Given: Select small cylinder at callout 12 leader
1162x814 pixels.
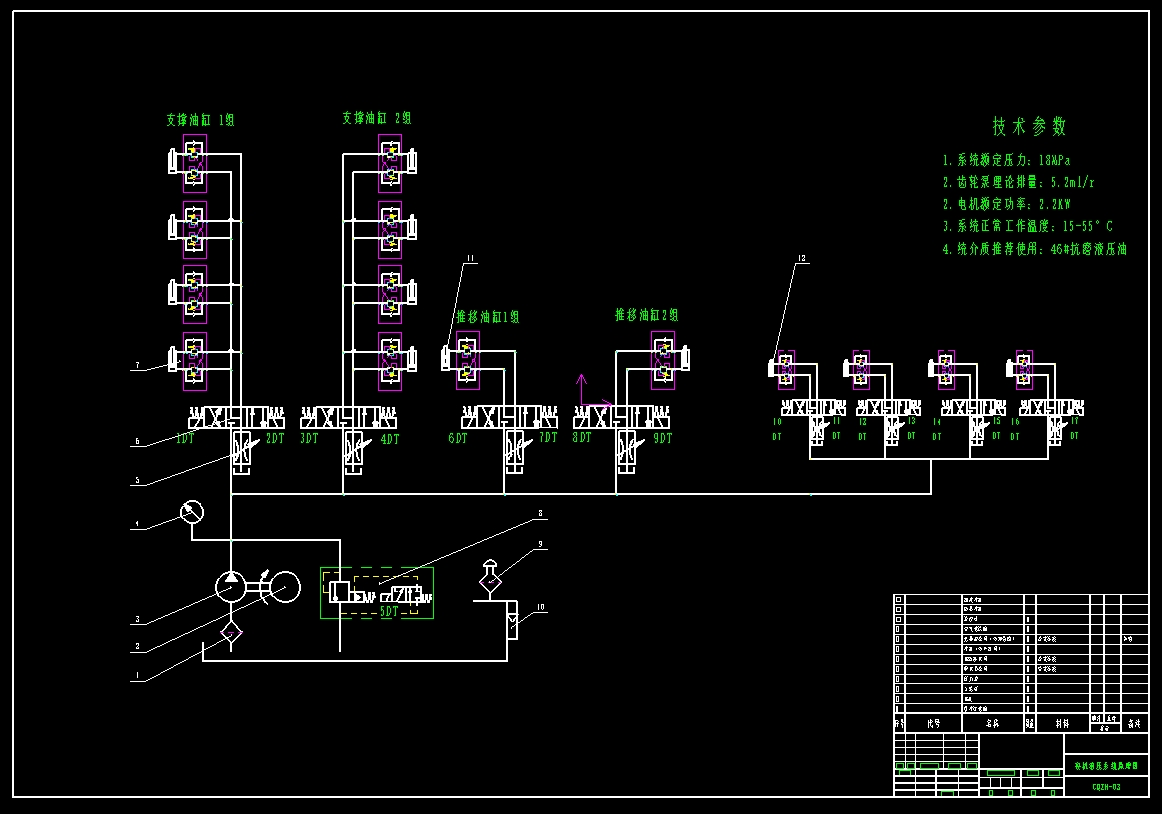Looking at the screenshot, I should [x=773, y=367].
